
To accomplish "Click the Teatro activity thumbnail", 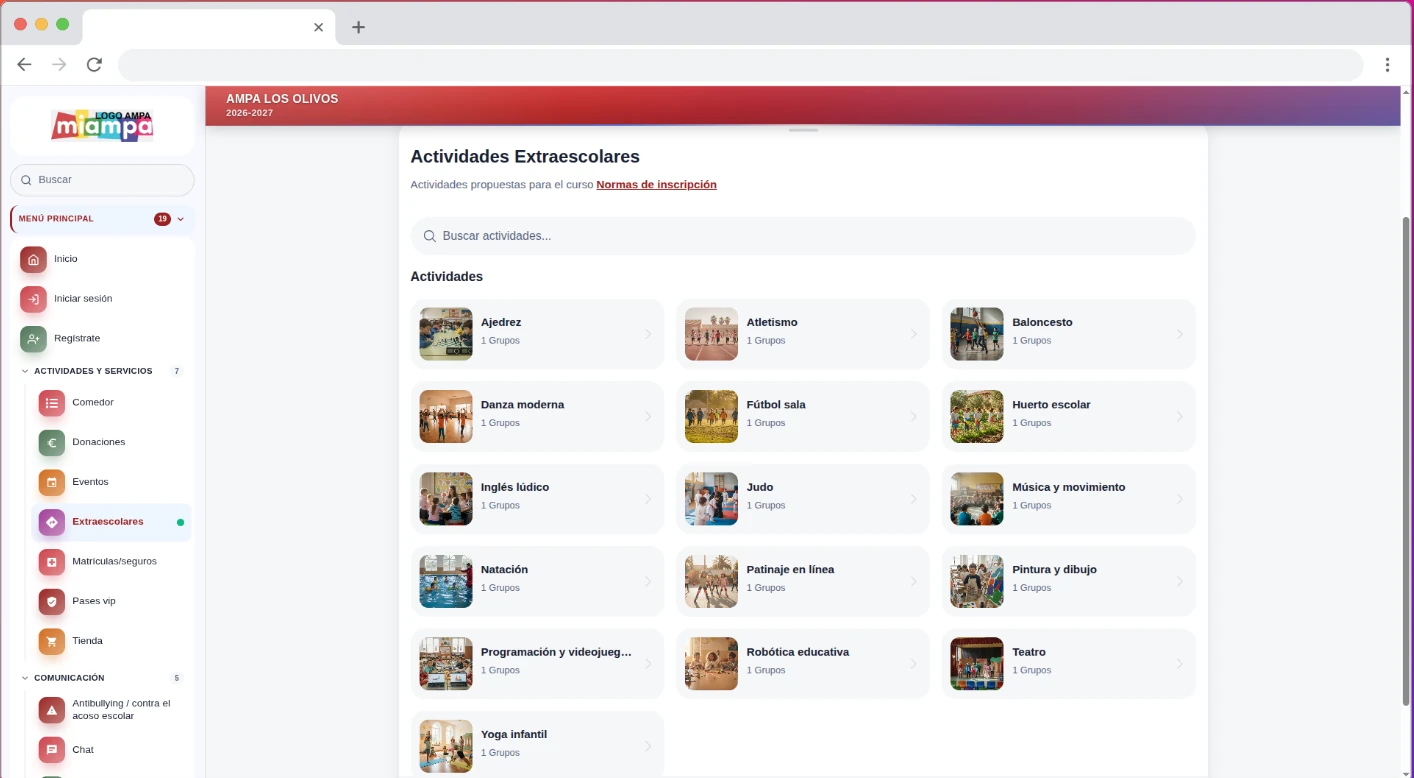I will click(x=977, y=664).
